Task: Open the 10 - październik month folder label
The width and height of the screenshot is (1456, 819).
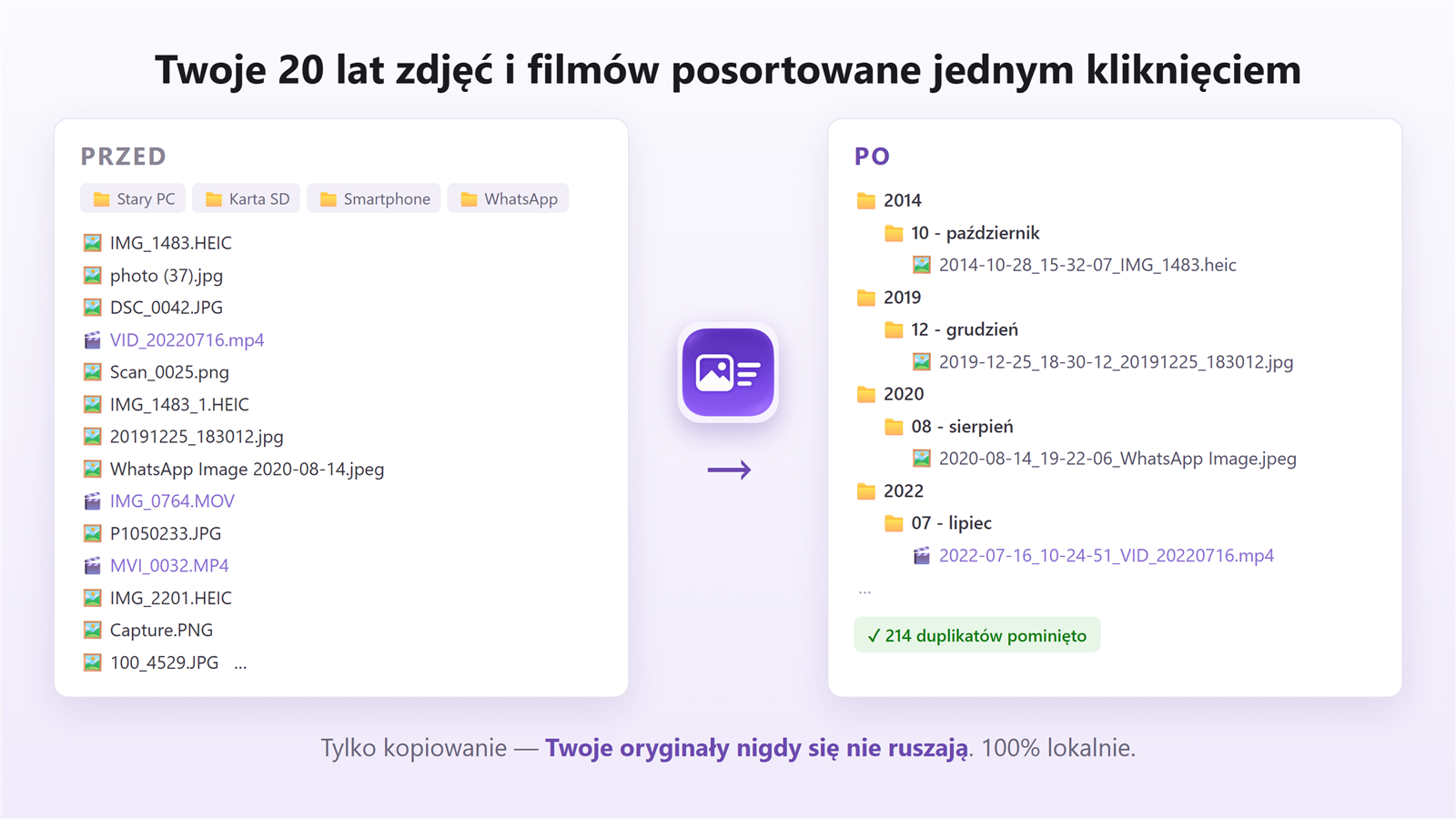Action: click(976, 233)
